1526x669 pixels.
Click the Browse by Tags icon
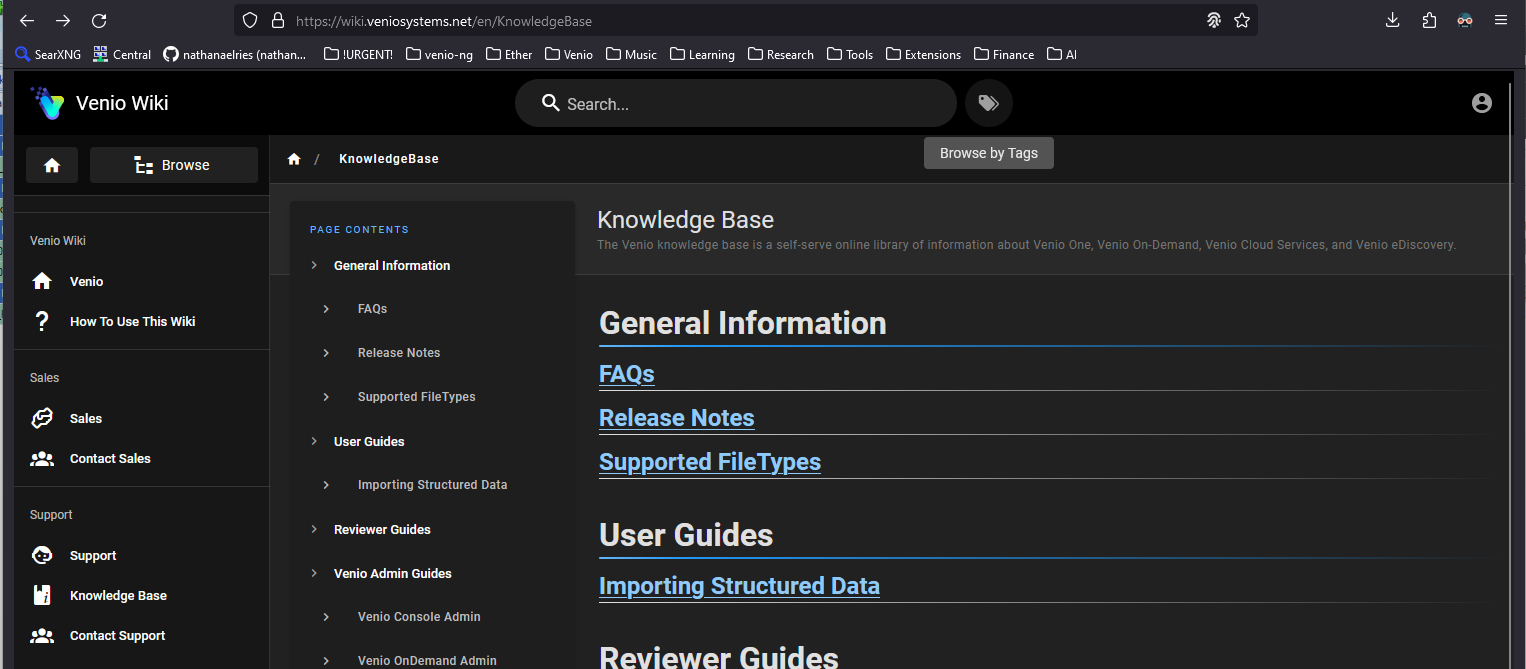pyautogui.click(x=989, y=103)
